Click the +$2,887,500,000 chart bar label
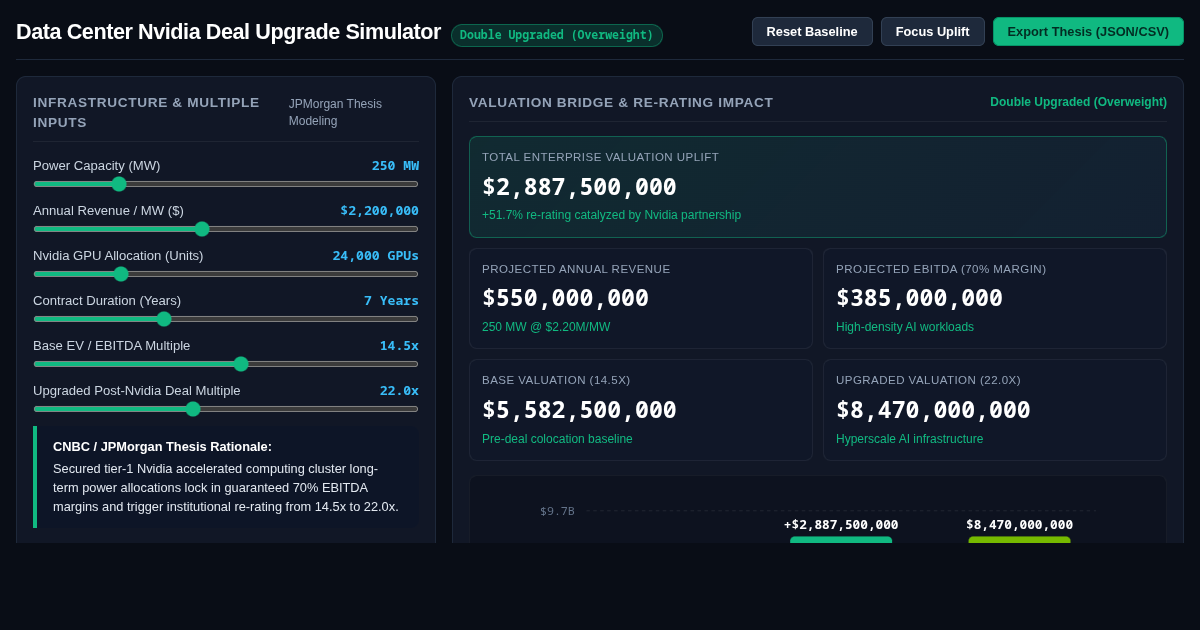The height and width of the screenshot is (630, 1200). click(x=841, y=525)
